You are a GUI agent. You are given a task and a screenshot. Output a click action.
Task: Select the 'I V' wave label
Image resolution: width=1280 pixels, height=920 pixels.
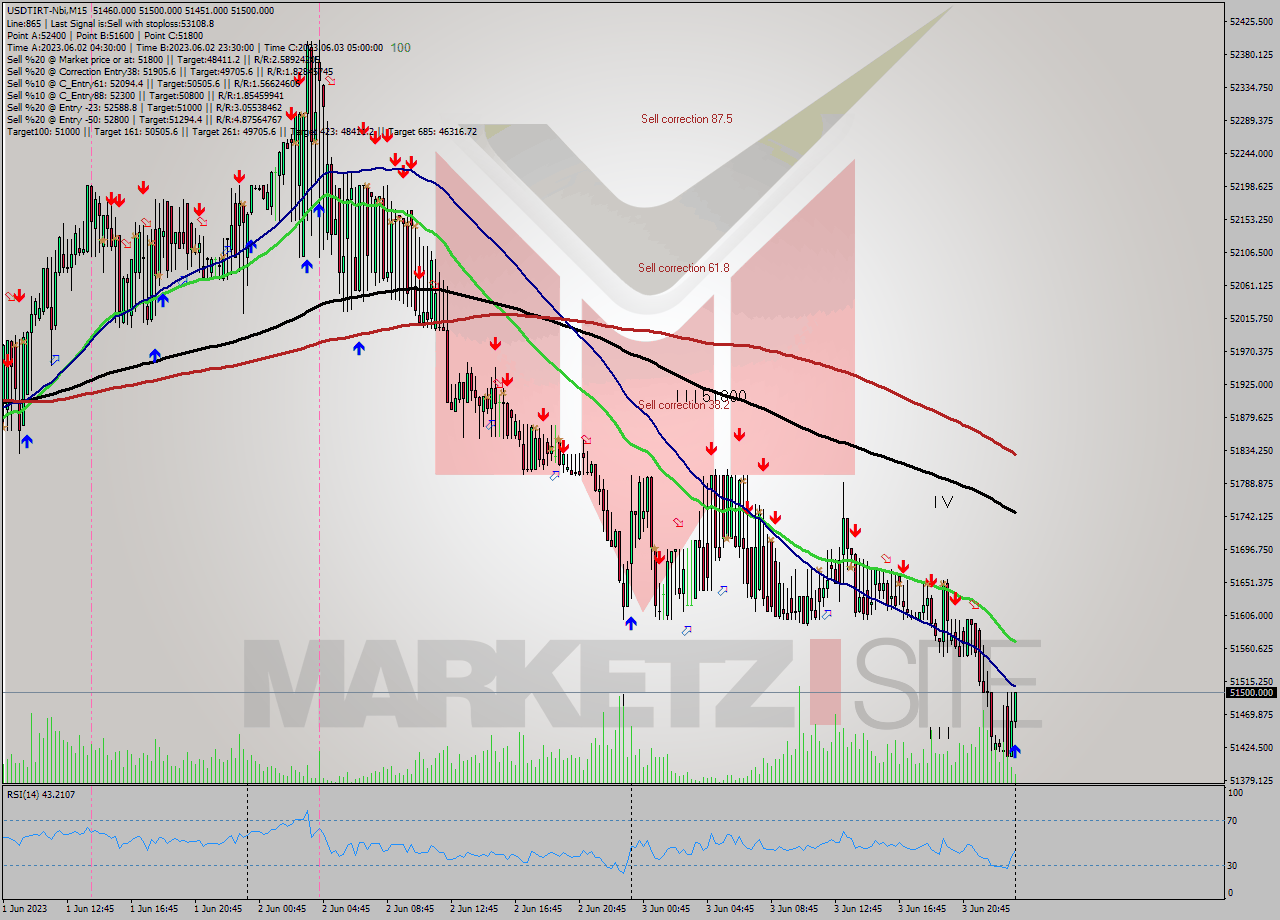[943, 502]
